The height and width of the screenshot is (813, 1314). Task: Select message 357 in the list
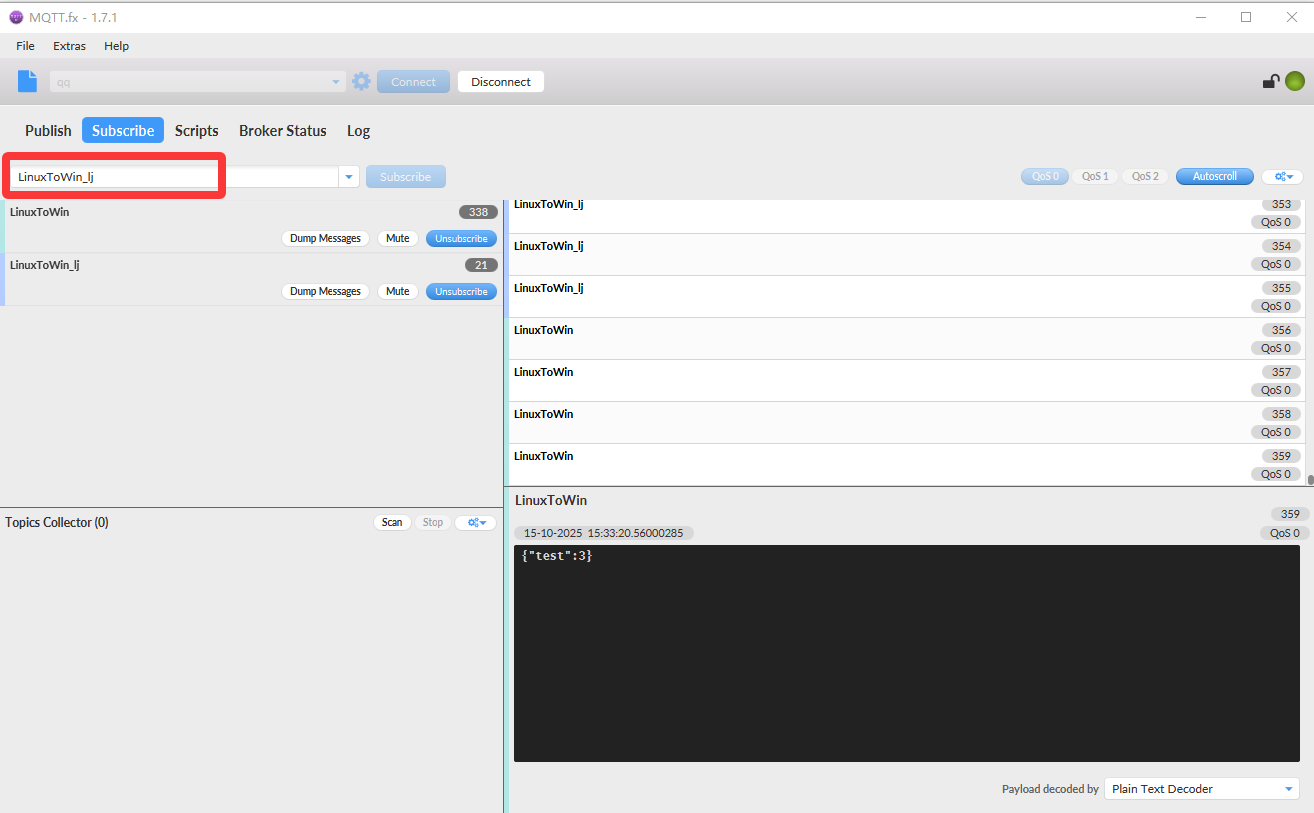[906, 381]
